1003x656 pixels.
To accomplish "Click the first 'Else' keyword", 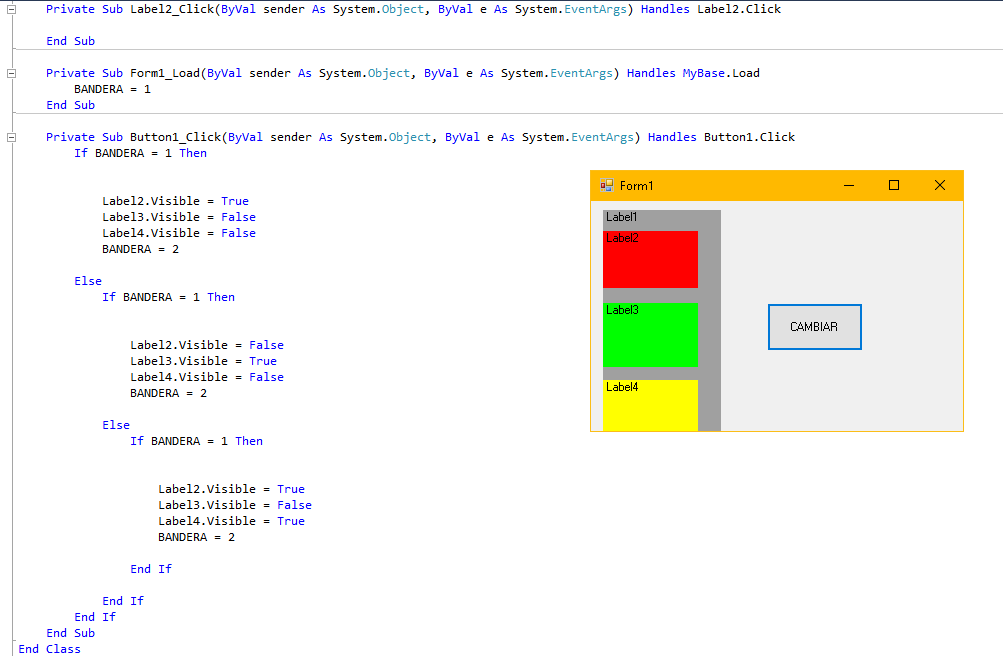I will [x=88, y=281].
